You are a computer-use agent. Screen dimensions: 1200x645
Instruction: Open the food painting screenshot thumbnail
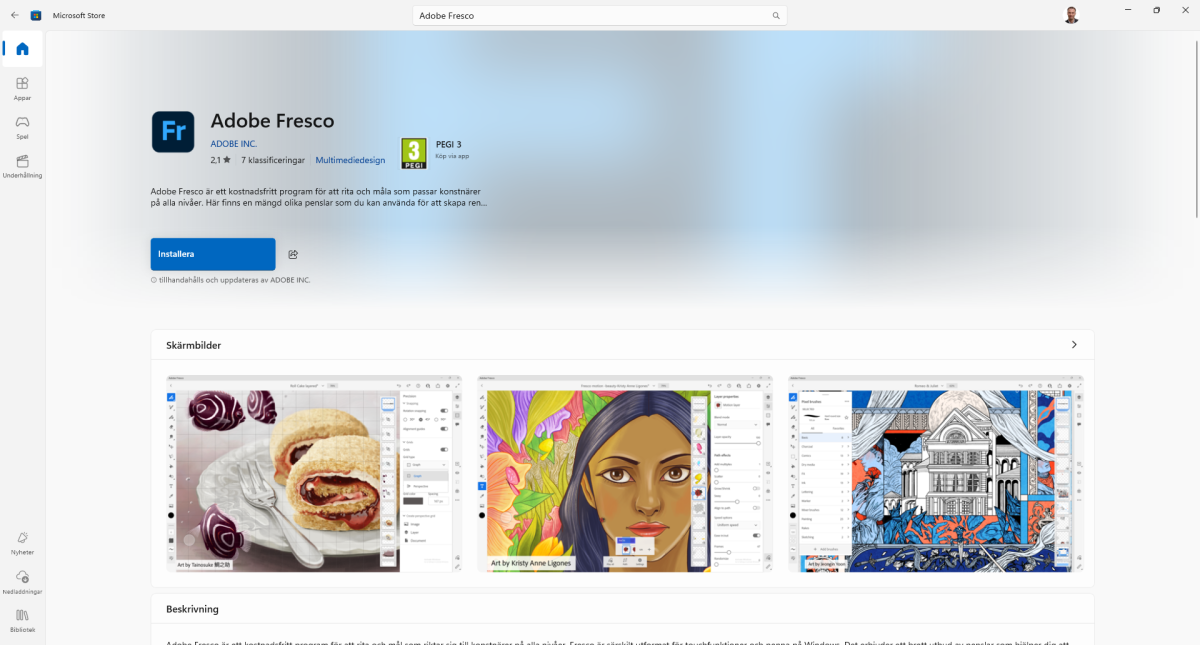[x=314, y=473]
